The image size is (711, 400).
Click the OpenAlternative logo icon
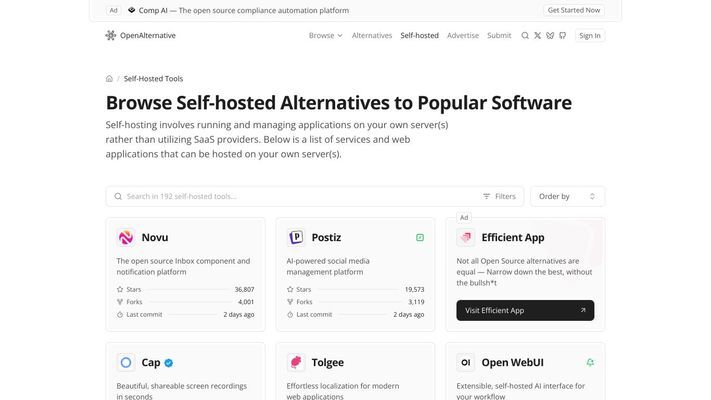point(111,35)
